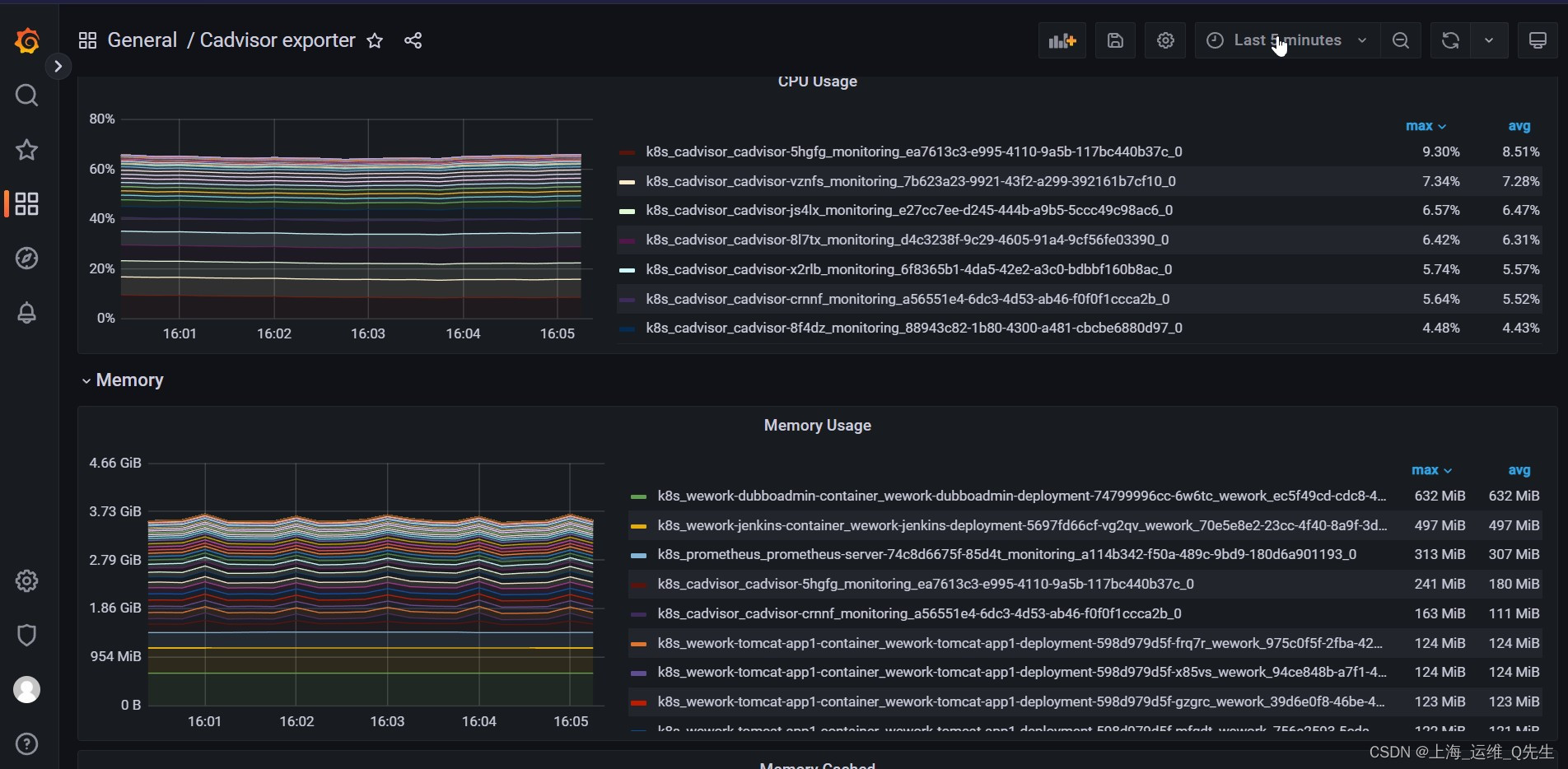The width and height of the screenshot is (1568, 769).
Task: Go to the General folder breadcrumb
Action: coord(142,40)
